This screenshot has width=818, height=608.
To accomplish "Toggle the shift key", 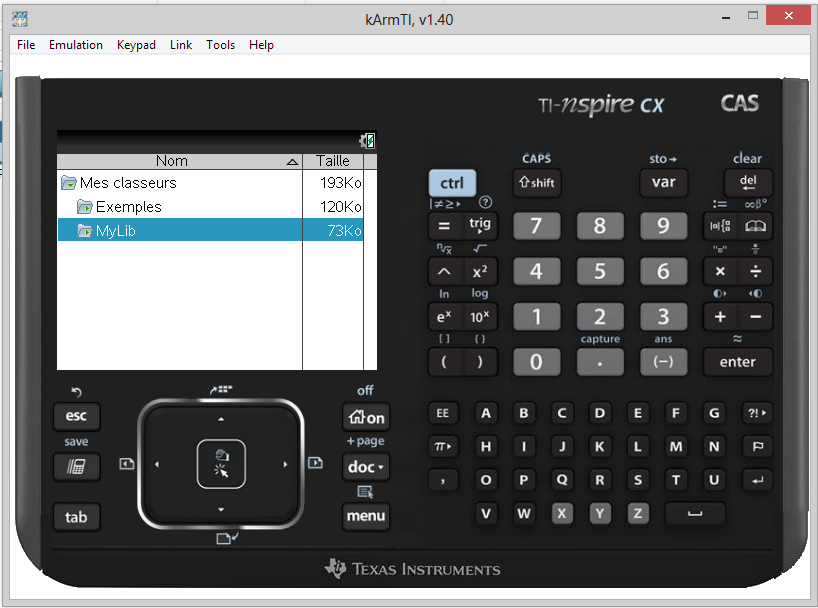I will (536, 183).
